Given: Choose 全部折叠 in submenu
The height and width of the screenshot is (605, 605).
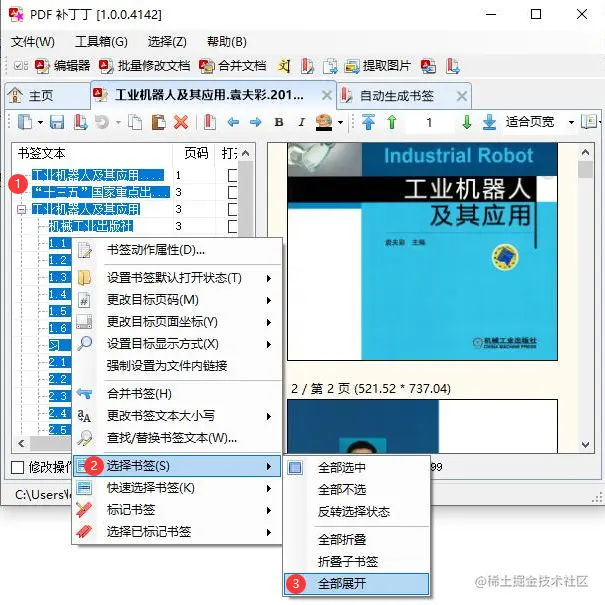Looking at the screenshot, I should pos(356,539).
